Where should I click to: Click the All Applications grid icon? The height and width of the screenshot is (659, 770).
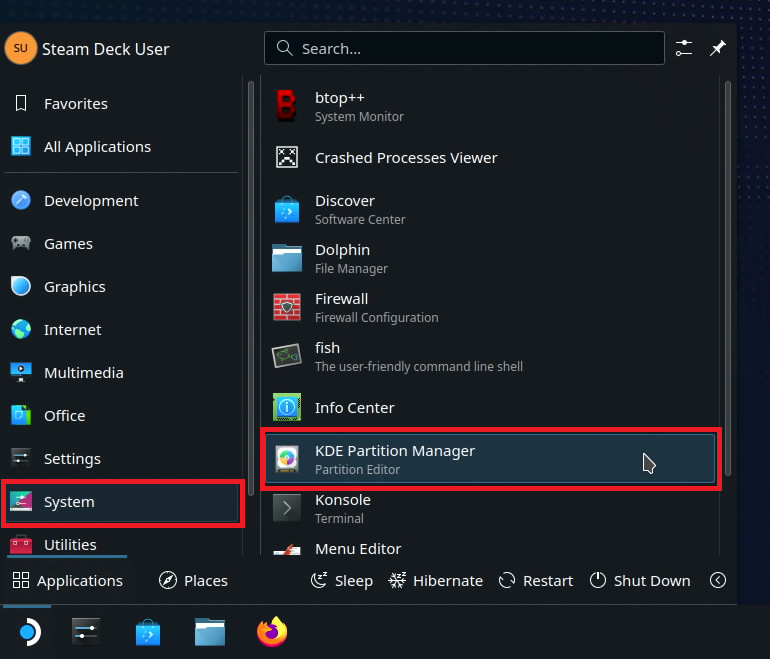pos(21,146)
